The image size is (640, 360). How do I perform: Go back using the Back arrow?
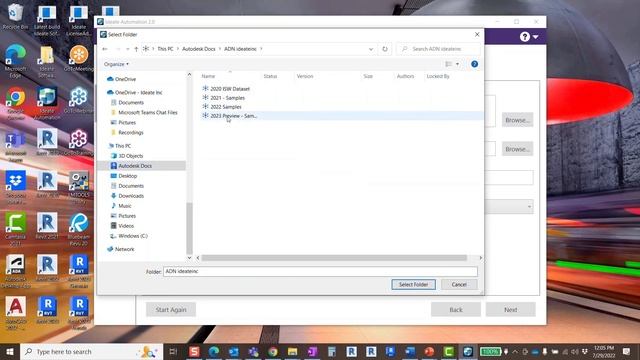(105, 49)
